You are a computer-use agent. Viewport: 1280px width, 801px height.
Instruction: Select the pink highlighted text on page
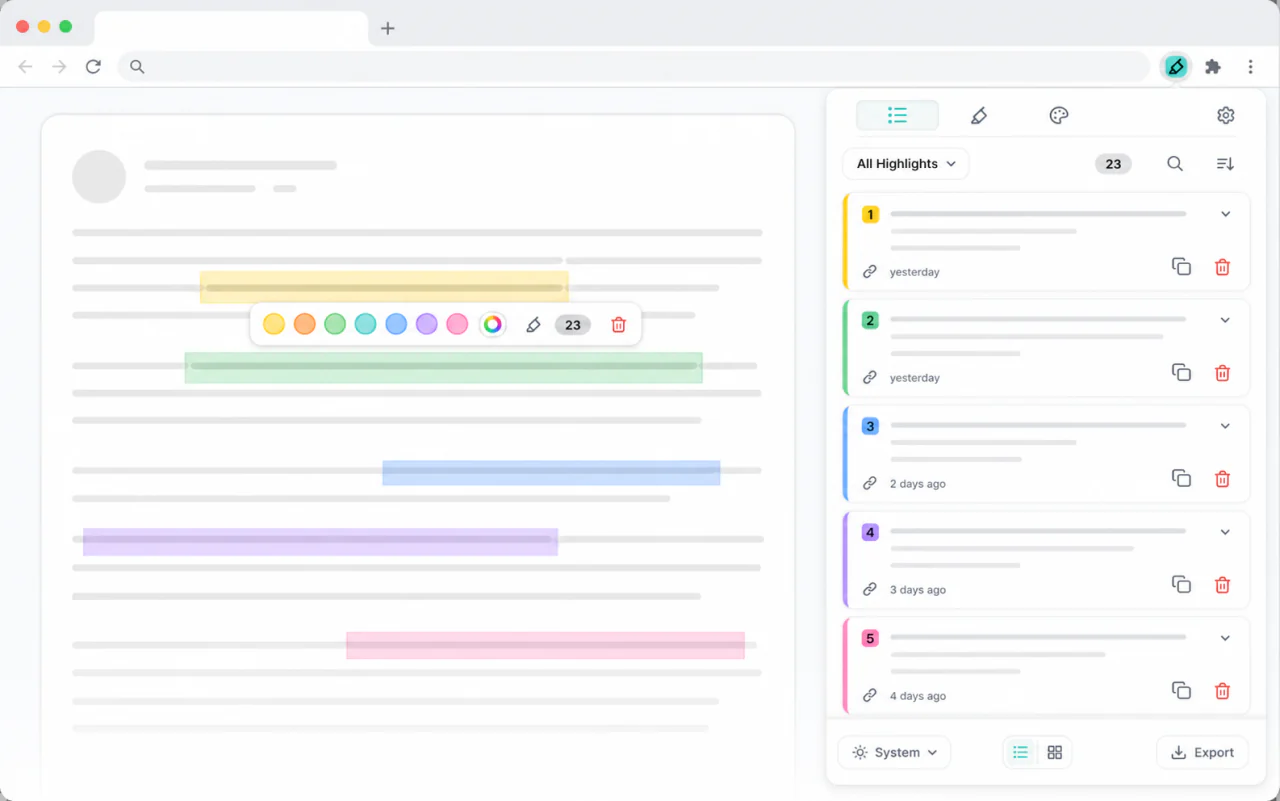pos(545,645)
